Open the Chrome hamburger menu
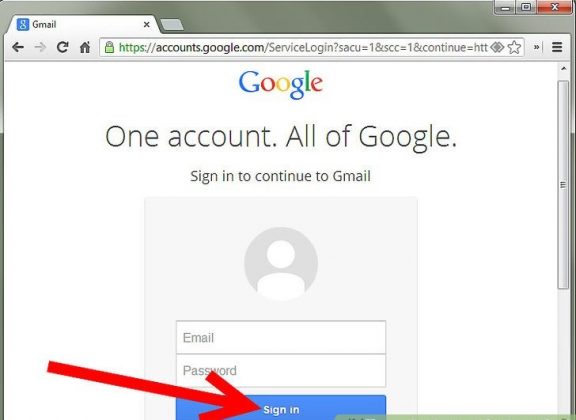The image size is (576, 420). [x=557, y=47]
